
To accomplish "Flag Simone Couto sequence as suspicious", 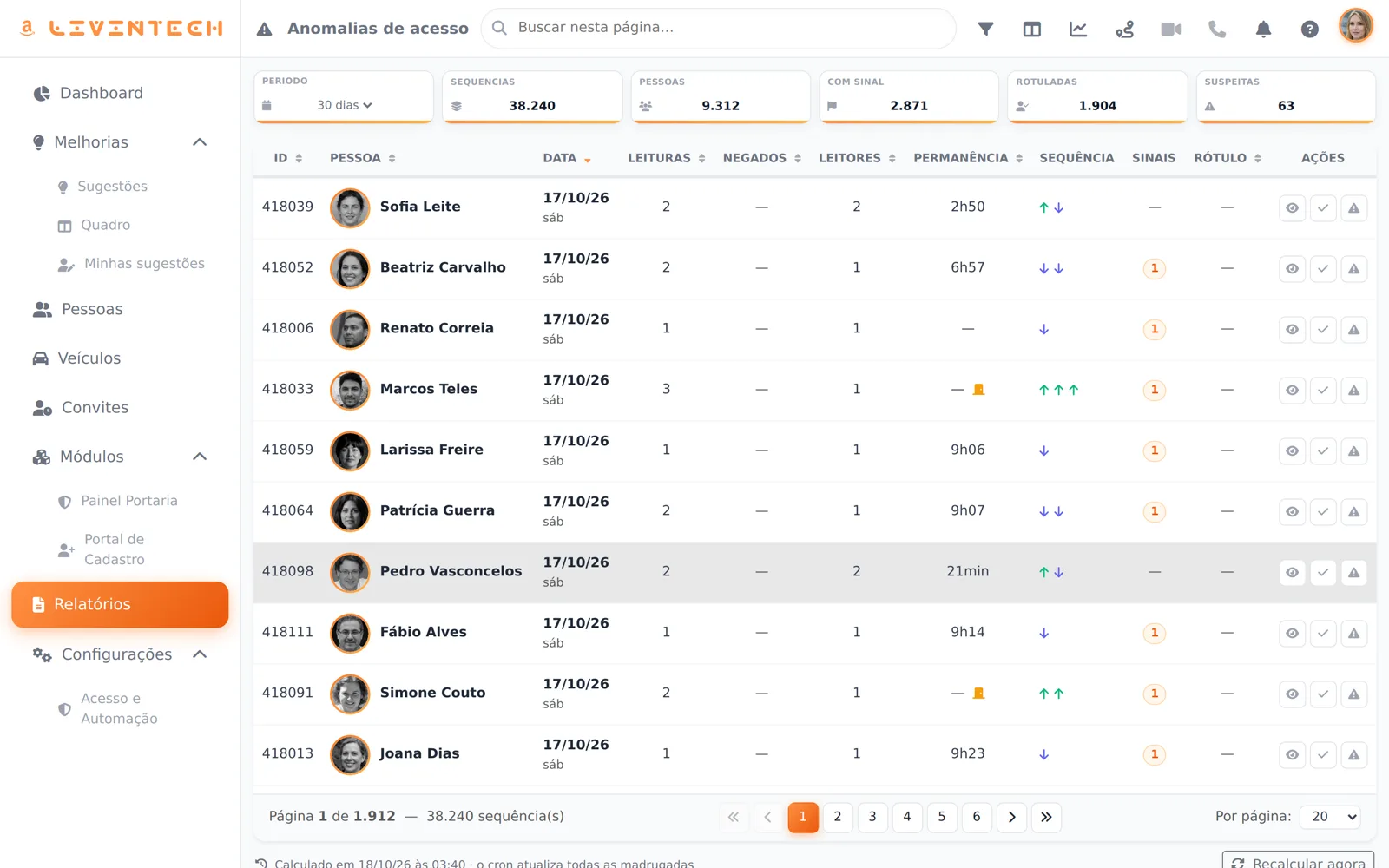I will click(1354, 694).
